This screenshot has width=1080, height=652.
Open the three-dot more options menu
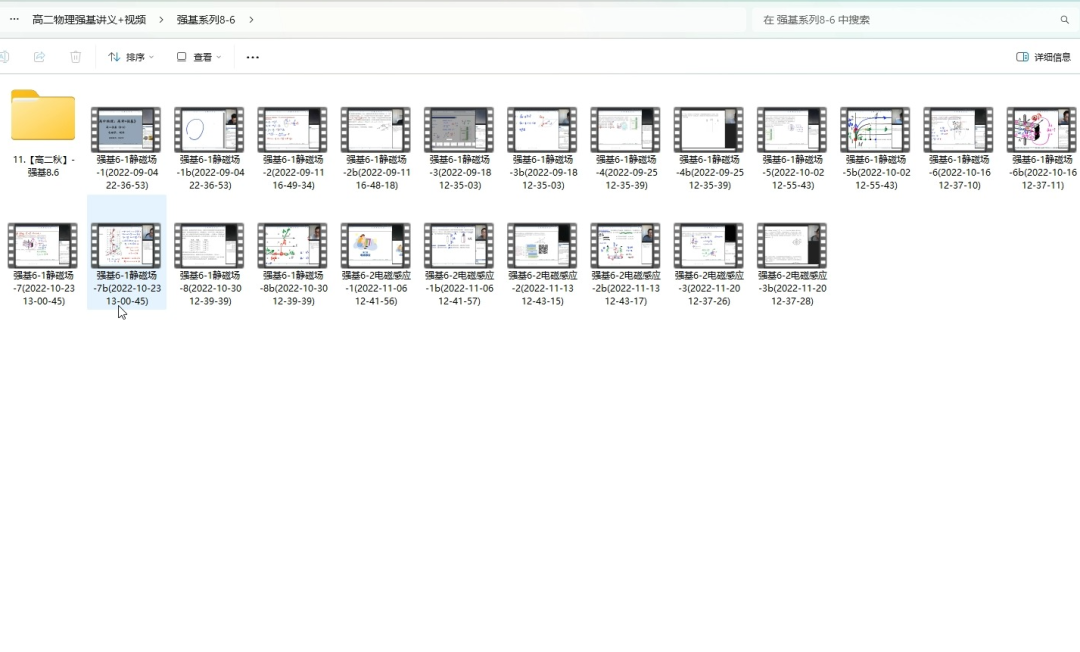[252, 57]
